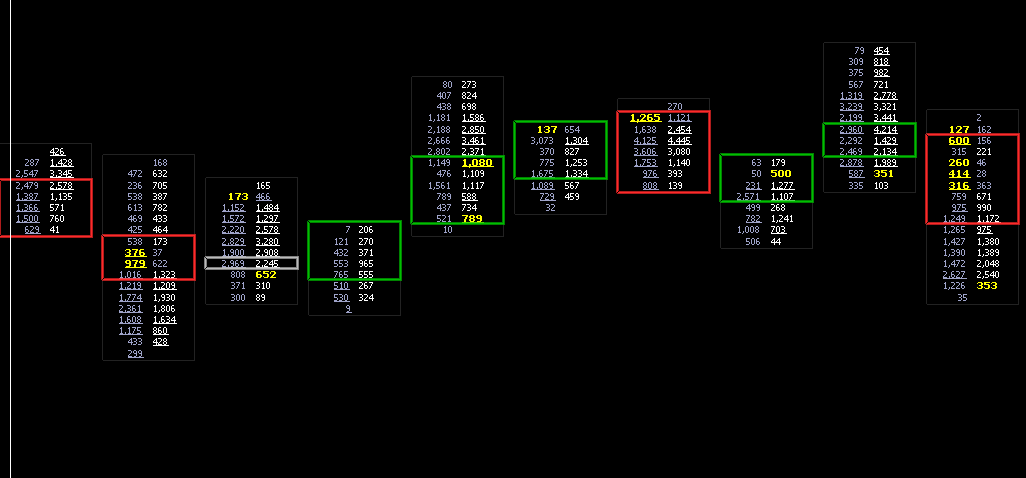Select the 2,778 ask value

(885, 95)
